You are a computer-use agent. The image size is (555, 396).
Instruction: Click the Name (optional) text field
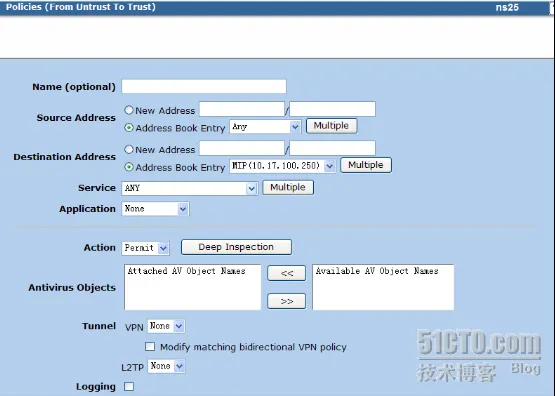pyautogui.click(x=204, y=86)
